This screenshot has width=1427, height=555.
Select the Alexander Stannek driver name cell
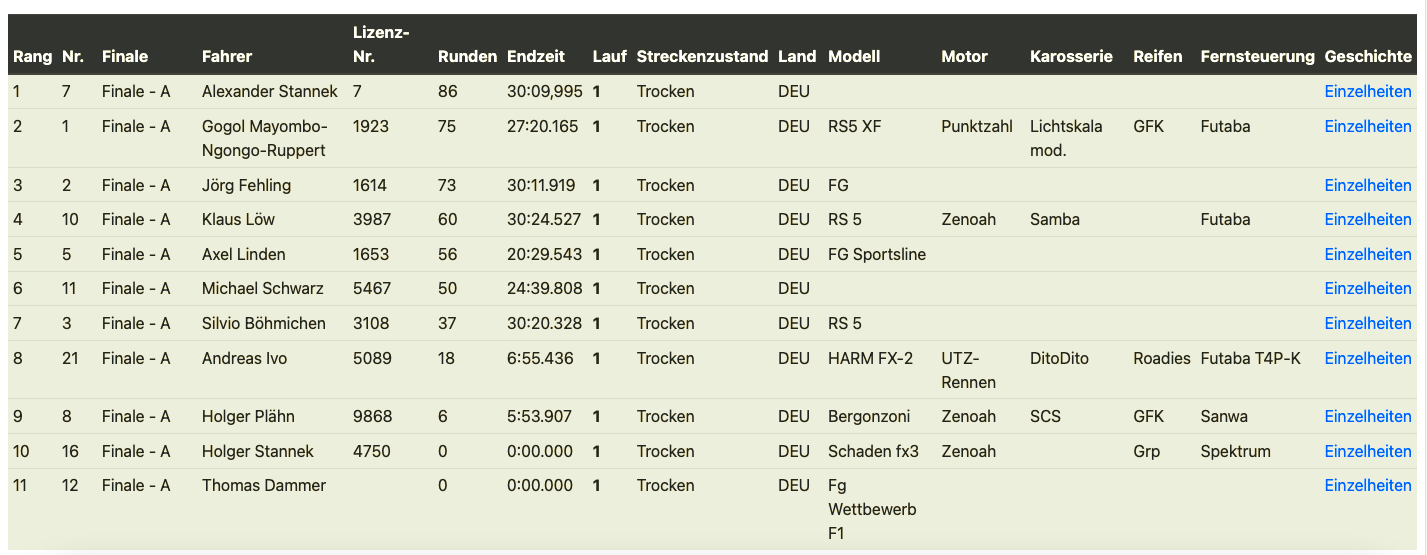tap(269, 92)
